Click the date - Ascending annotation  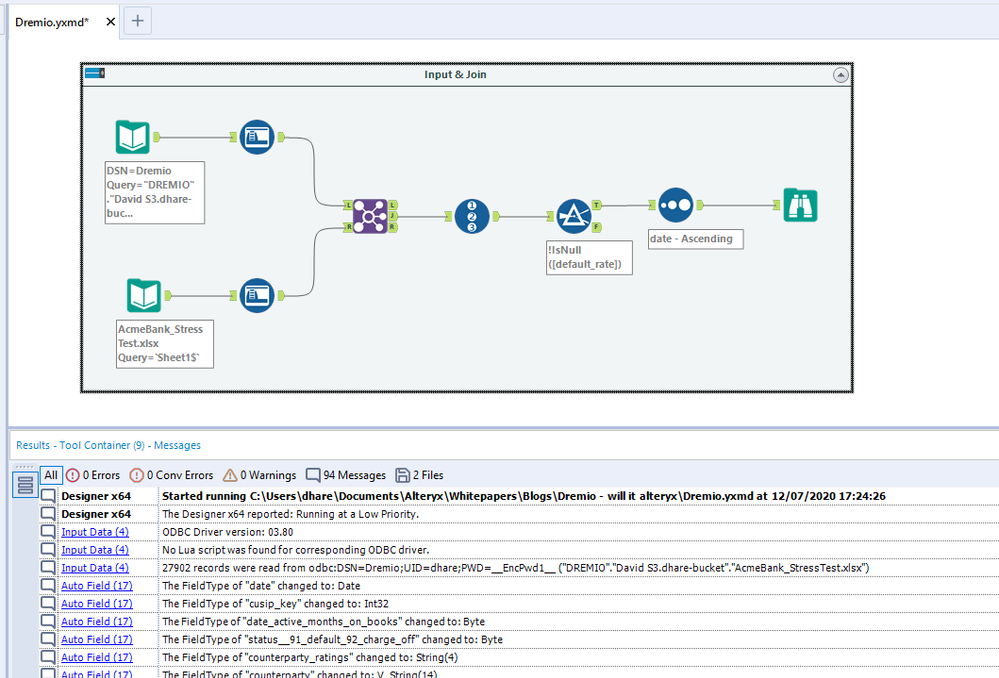pyautogui.click(x=696, y=239)
